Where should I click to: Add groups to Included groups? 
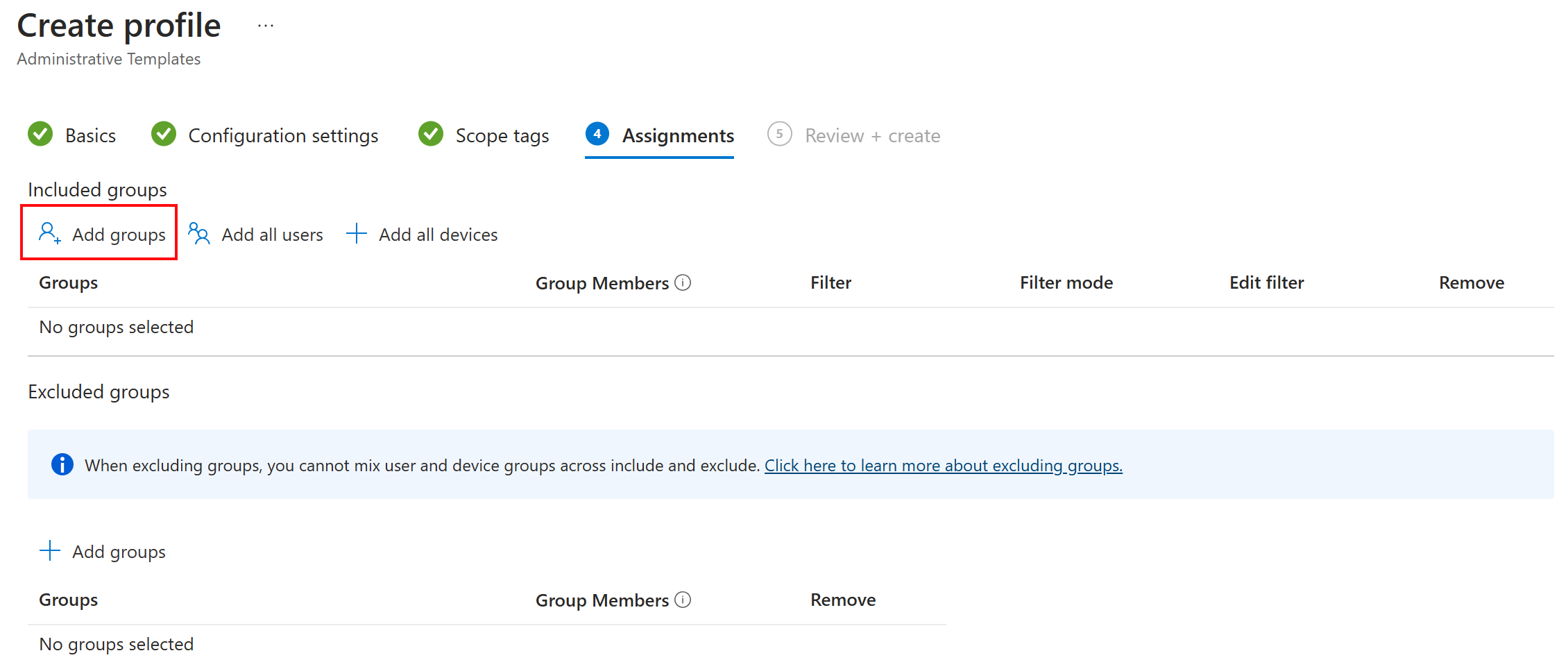(101, 235)
